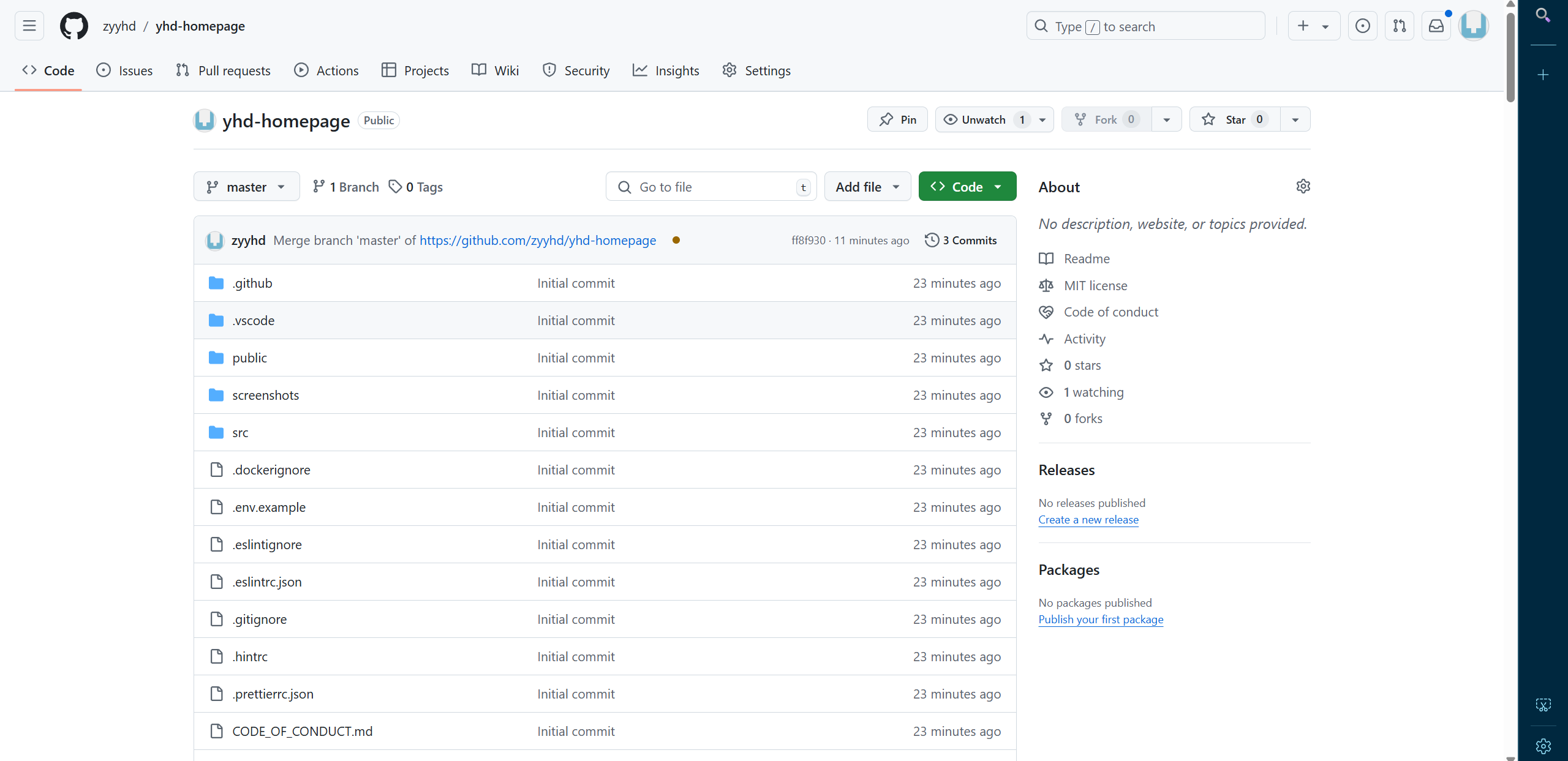This screenshot has width=1568, height=761.
Task: Open the notifications inbox icon
Action: coord(1436,26)
